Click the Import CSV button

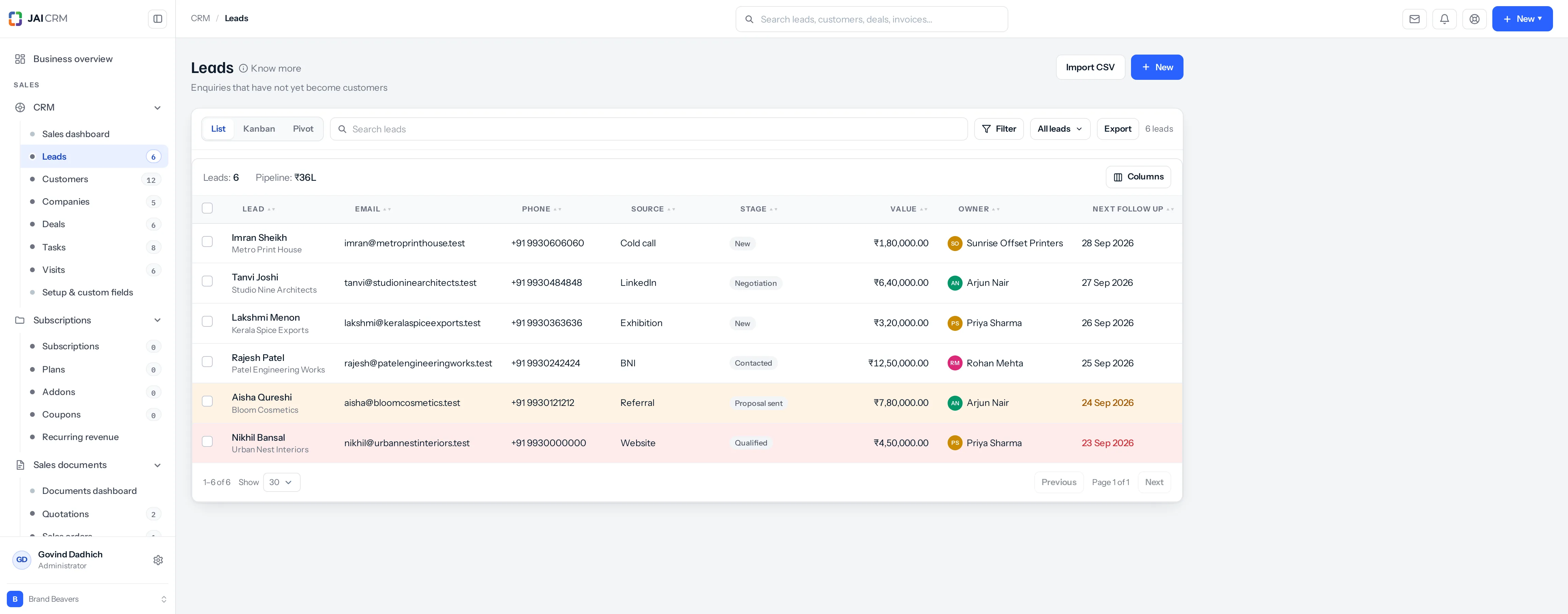coord(1090,67)
